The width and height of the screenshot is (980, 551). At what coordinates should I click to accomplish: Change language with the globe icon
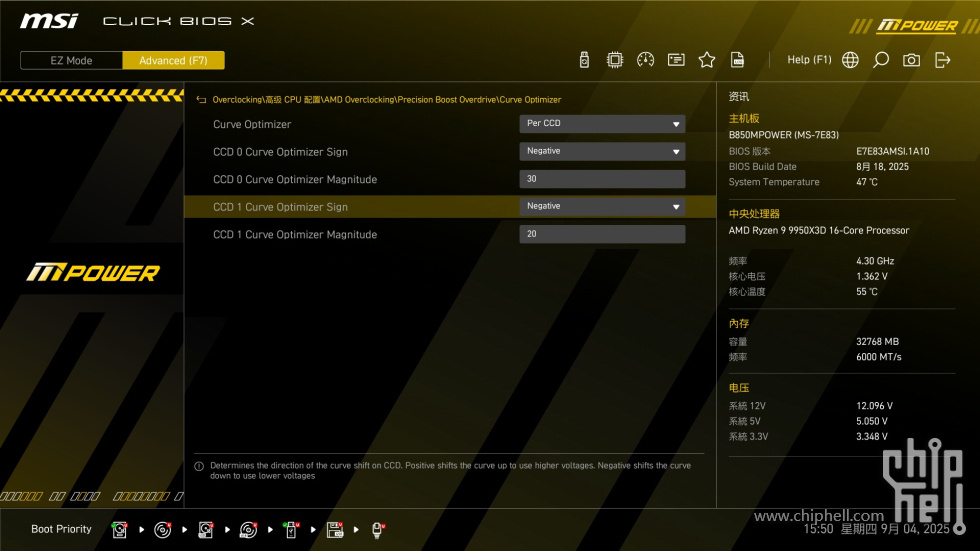tap(850, 60)
